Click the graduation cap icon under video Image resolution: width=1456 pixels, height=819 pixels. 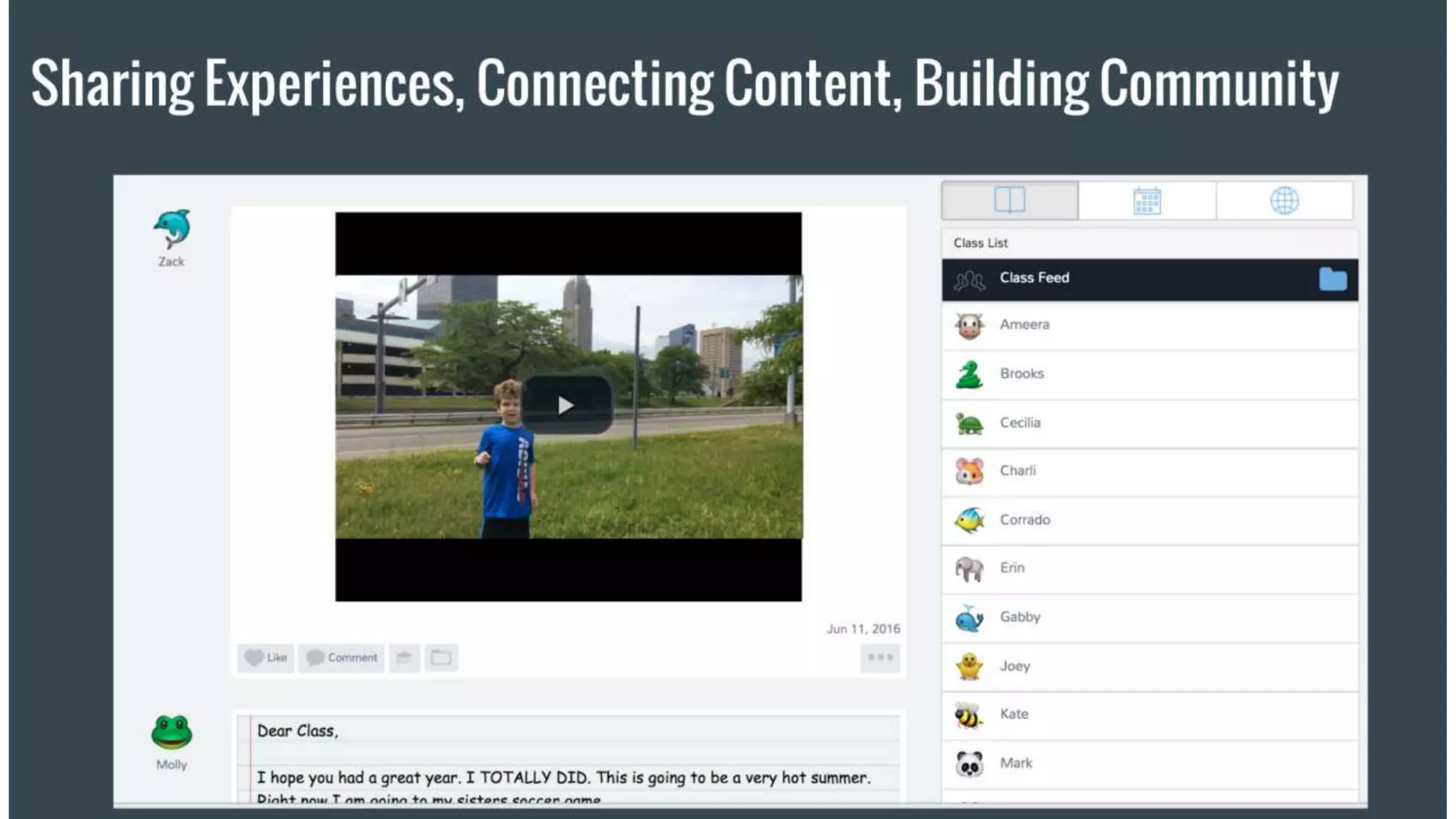pyautogui.click(x=405, y=658)
